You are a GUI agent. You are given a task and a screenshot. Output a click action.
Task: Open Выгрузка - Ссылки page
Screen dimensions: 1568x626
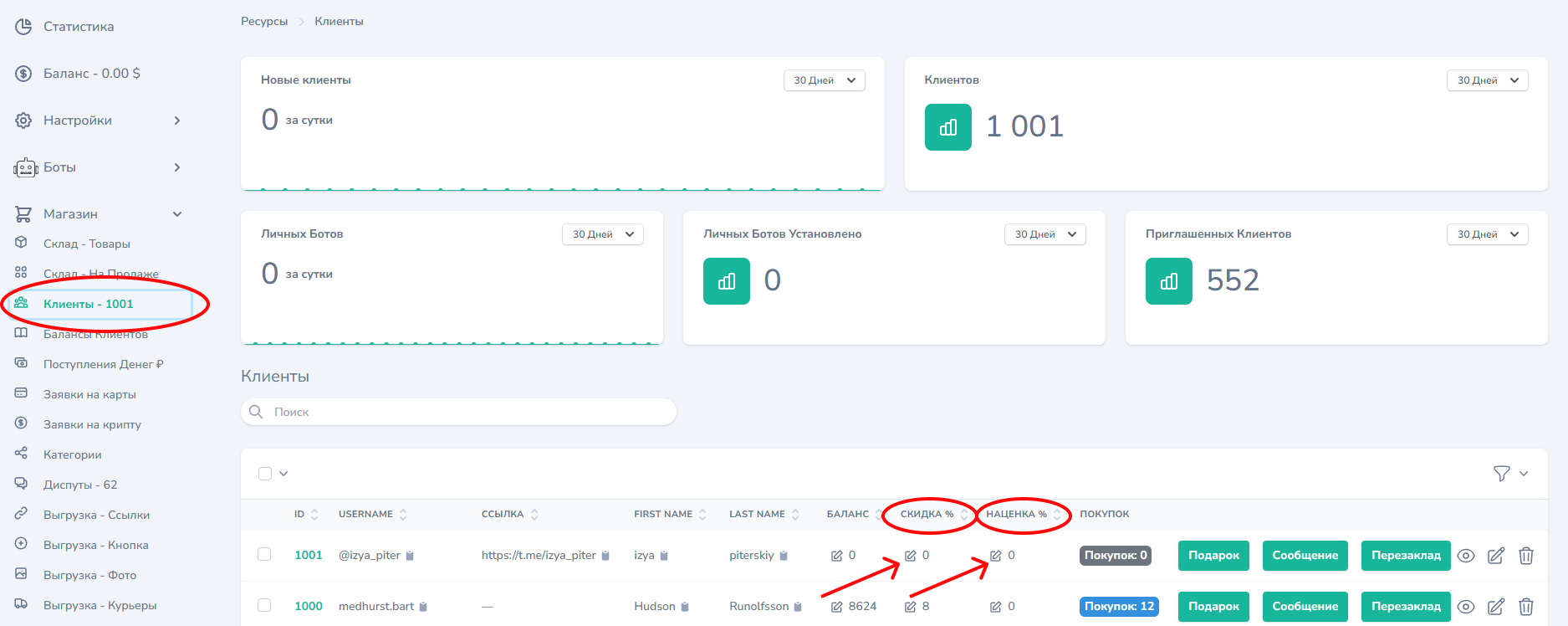[96, 515]
